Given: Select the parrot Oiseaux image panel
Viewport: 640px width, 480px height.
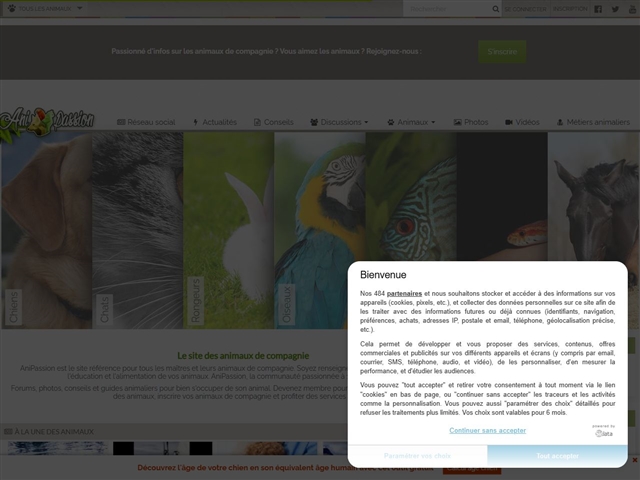Looking at the screenshot, I should 319,230.
